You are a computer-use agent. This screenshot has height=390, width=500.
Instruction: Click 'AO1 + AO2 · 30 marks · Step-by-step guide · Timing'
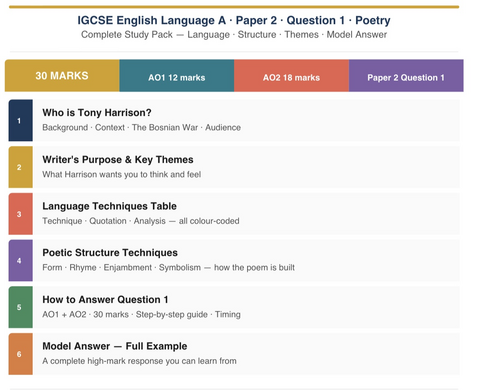point(141,314)
